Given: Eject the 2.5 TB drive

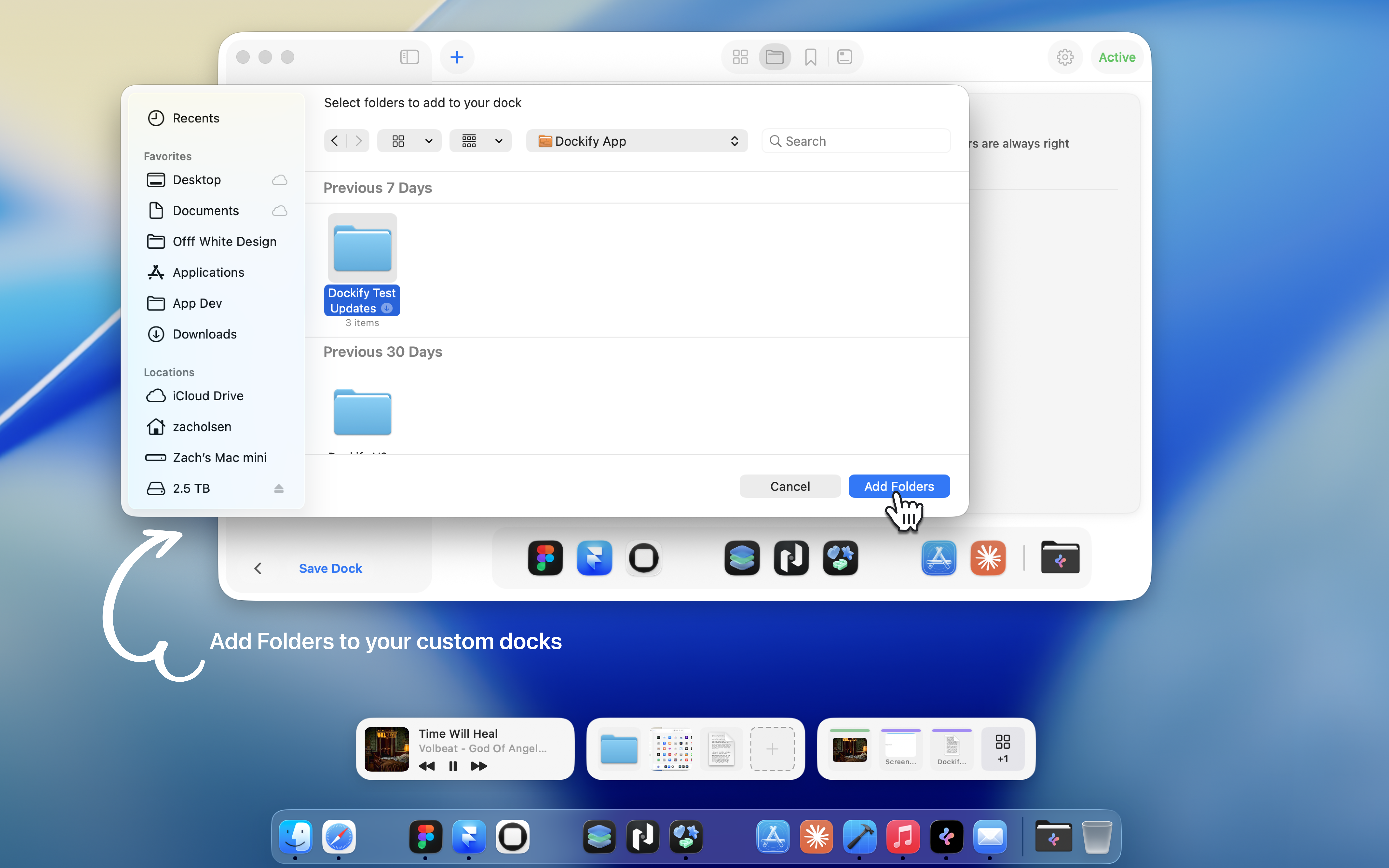Looking at the screenshot, I should pos(279,488).
